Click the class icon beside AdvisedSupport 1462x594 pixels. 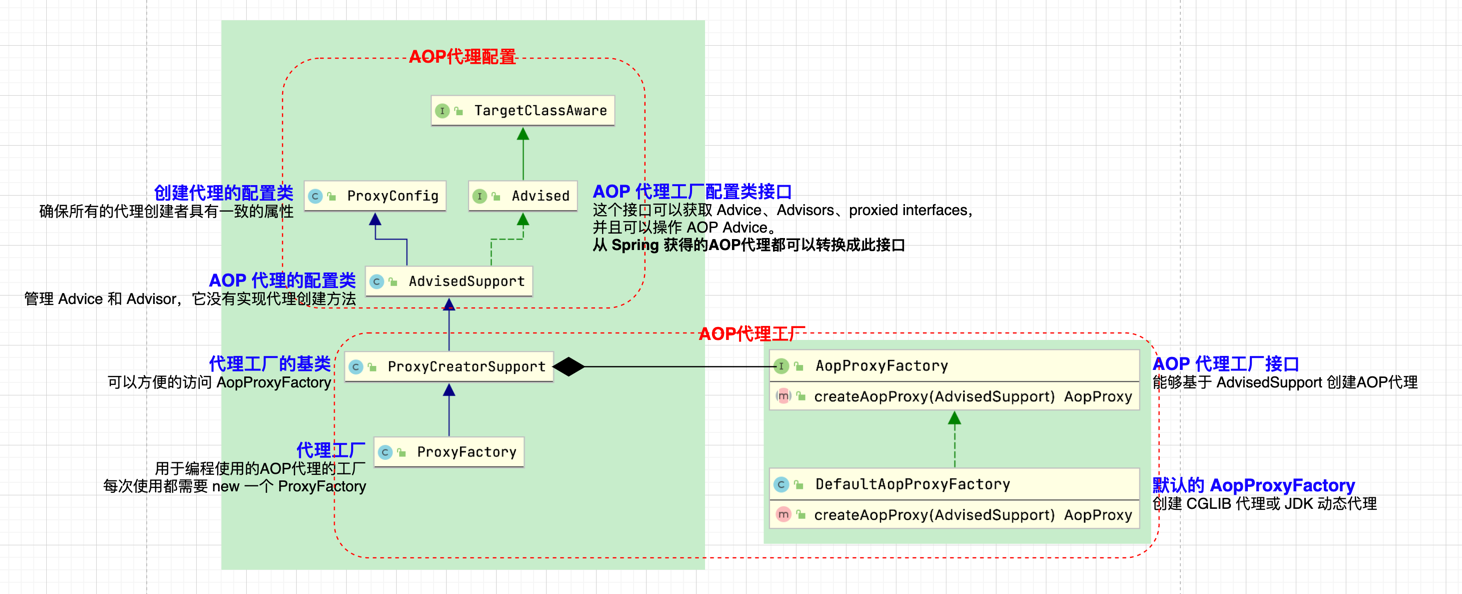pyautogui.click(x=376, y=281)
